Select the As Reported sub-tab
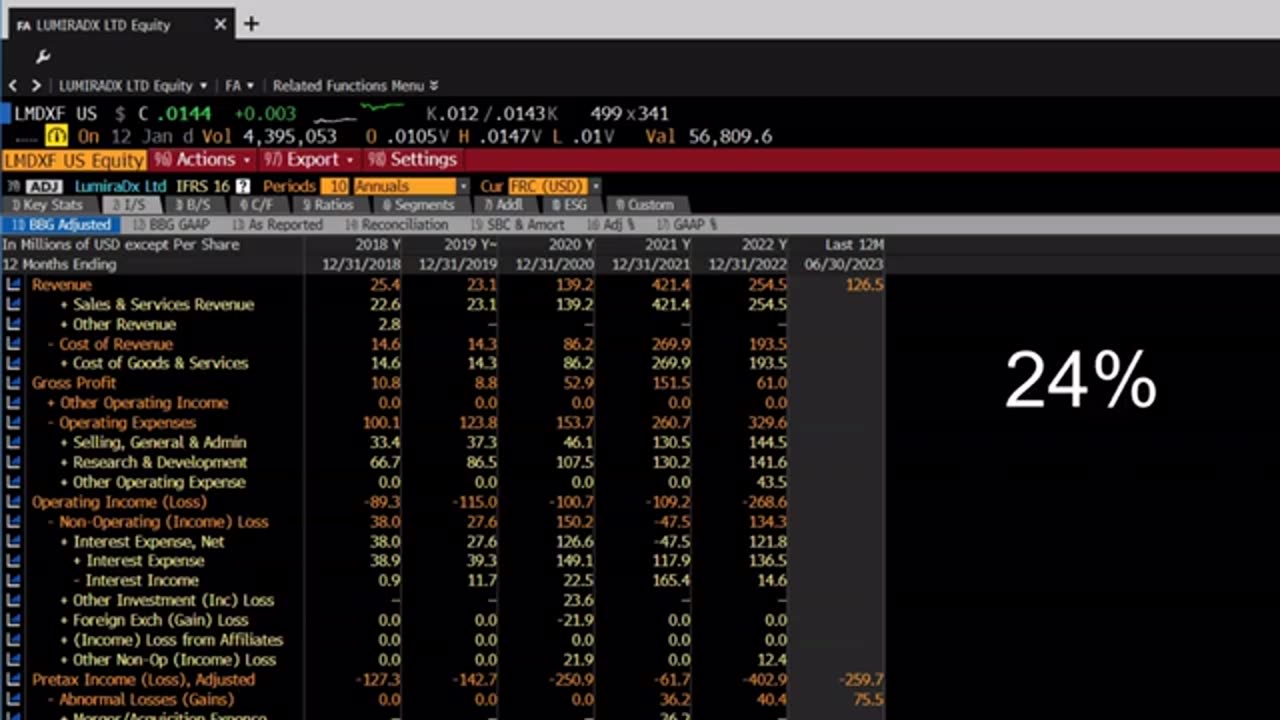This screenshot has width=1280, height=720. click(278, 225)
